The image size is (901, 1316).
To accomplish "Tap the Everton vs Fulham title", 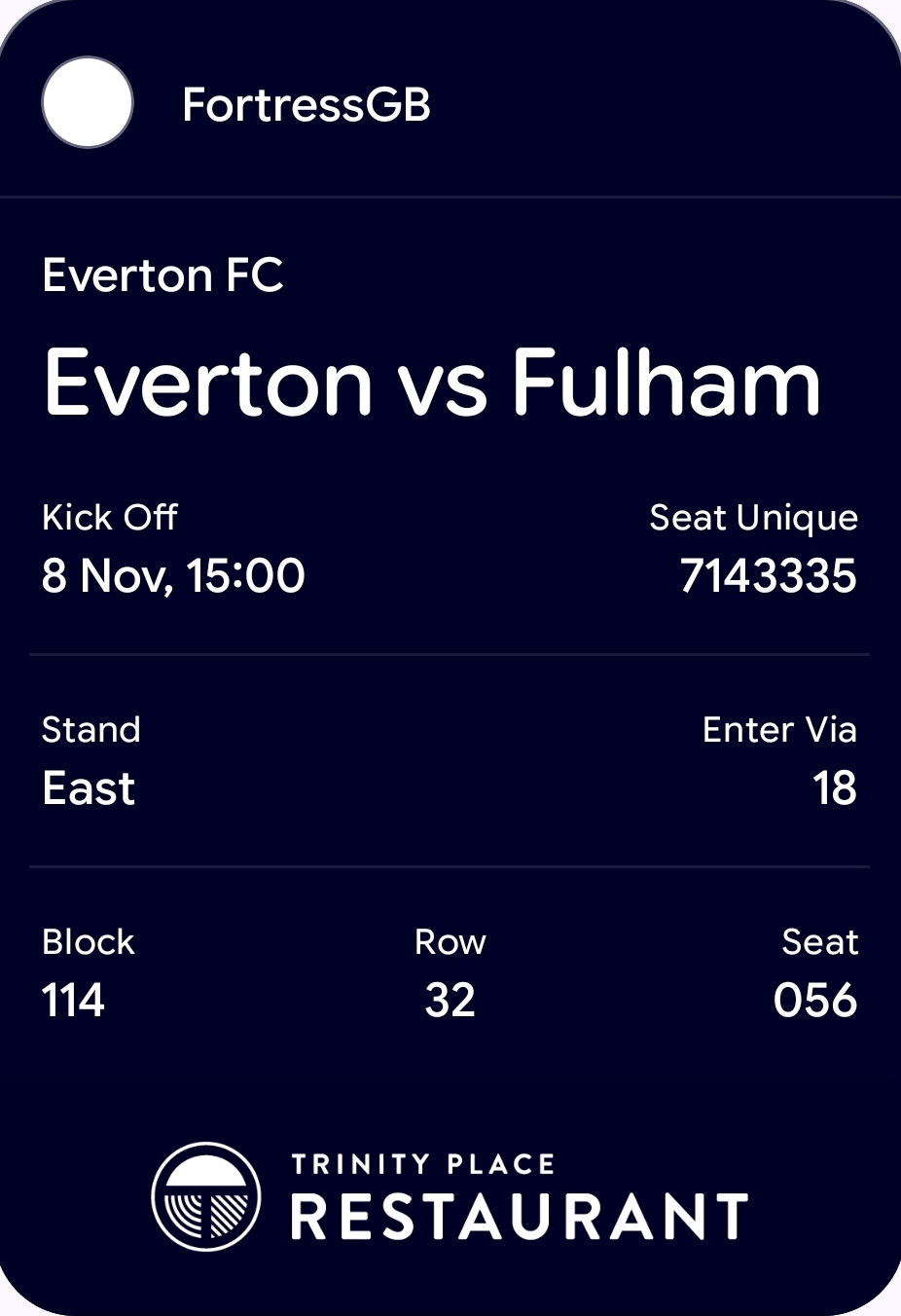I will 433,383.
